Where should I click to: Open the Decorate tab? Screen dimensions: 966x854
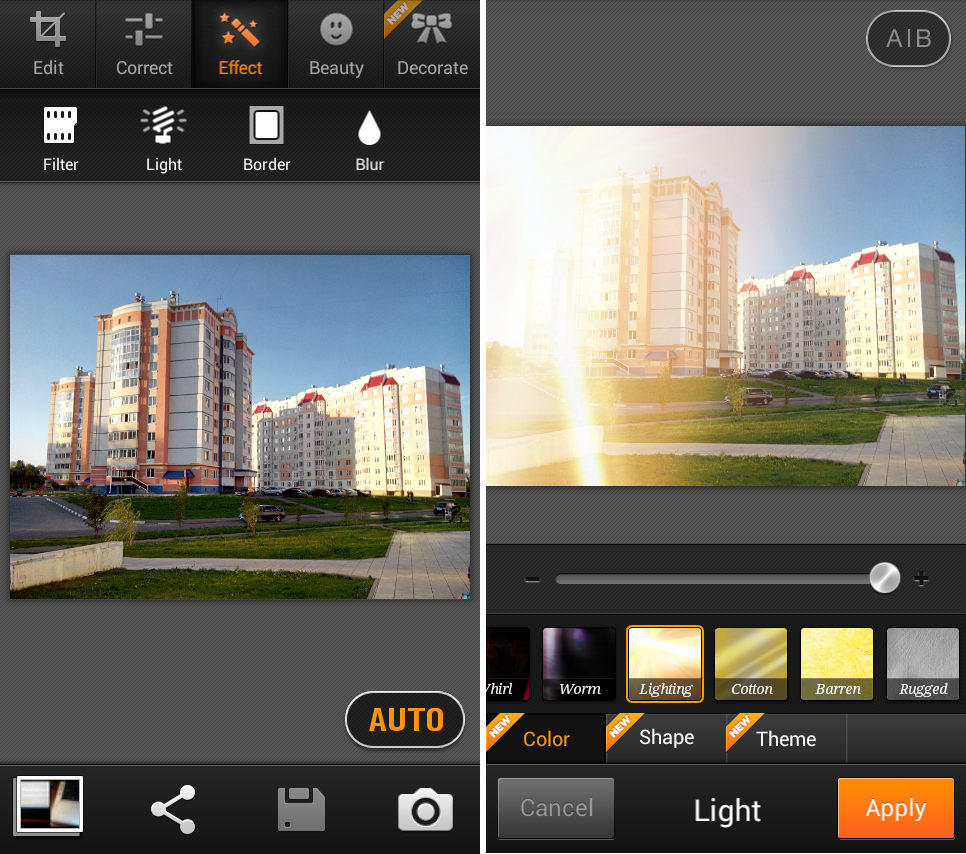coord(432,44)
